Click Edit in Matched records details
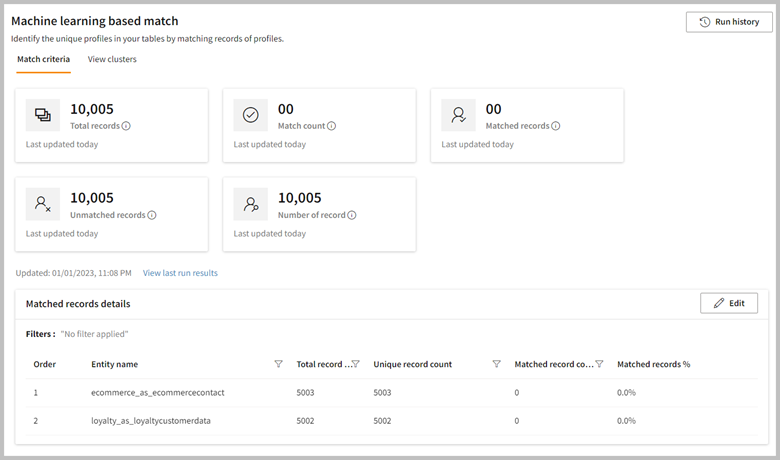The width and height of the screenshot is (780, 460). (729, 303)
